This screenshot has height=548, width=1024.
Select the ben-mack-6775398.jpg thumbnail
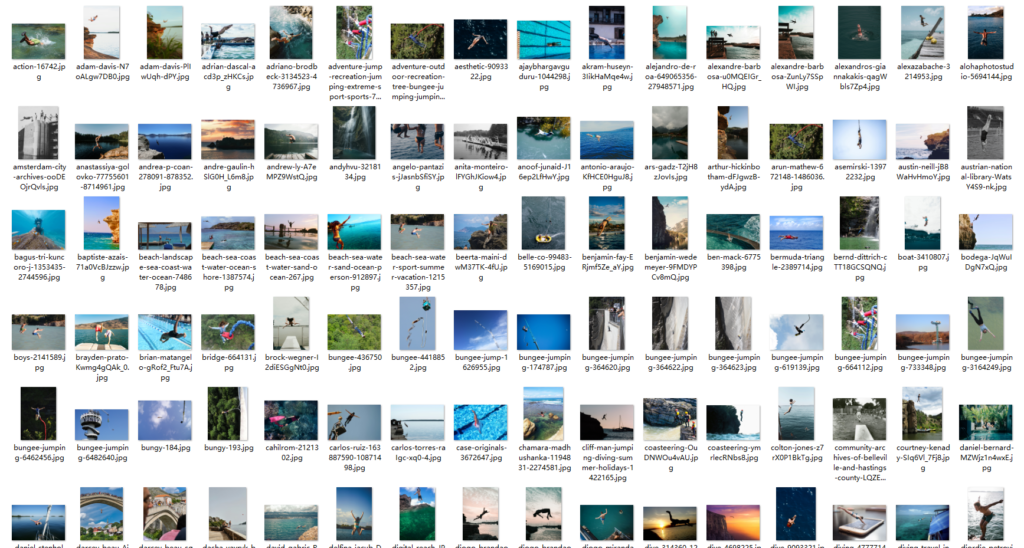tap(733, 232)
